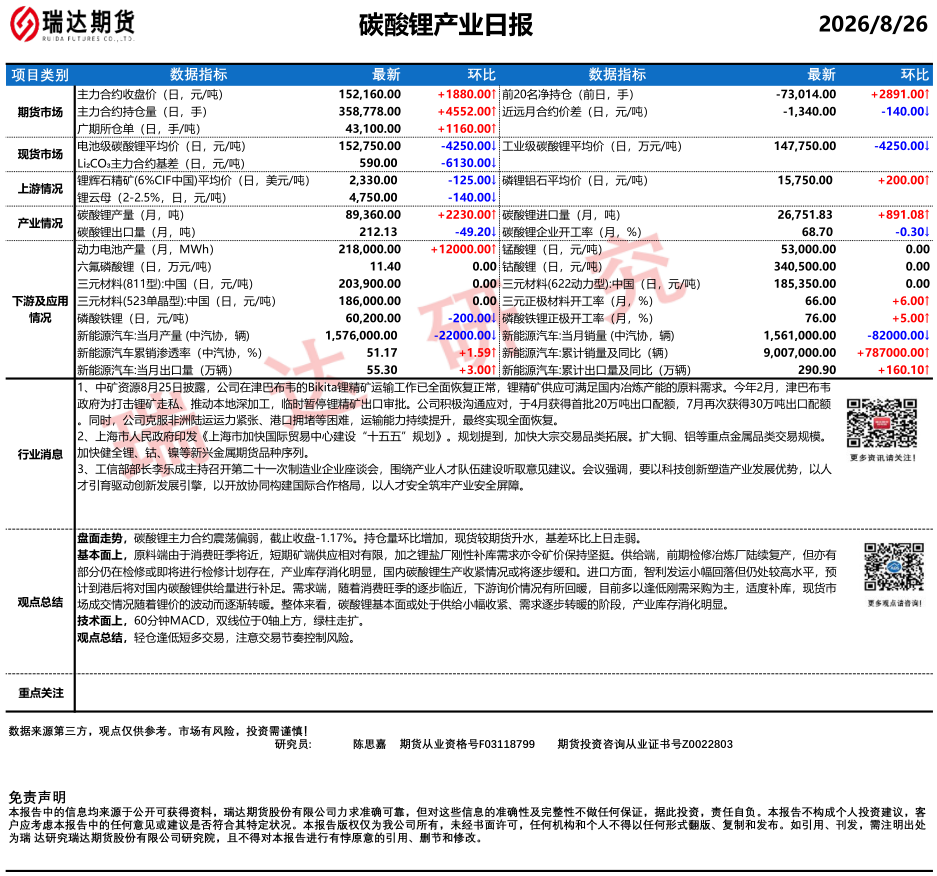Select the 动力电池产量 indicator label
The height and width of the screenshot is (876, 937).
point(145,250)
